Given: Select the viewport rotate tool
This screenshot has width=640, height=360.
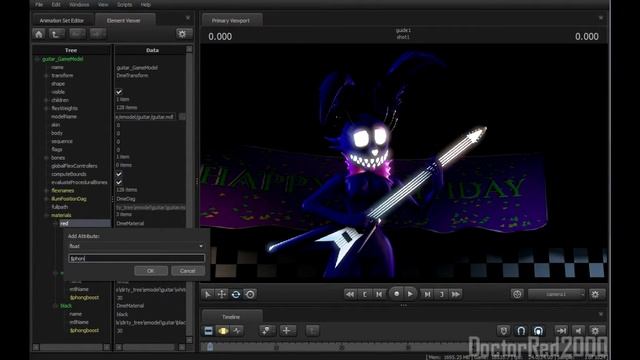Looking at the screenshot, I should click(236, 294).
